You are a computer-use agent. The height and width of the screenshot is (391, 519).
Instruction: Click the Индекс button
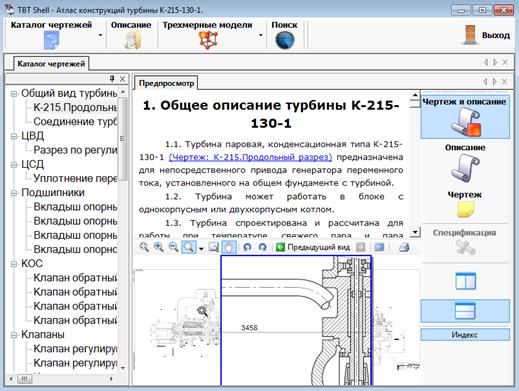[465, 335]
